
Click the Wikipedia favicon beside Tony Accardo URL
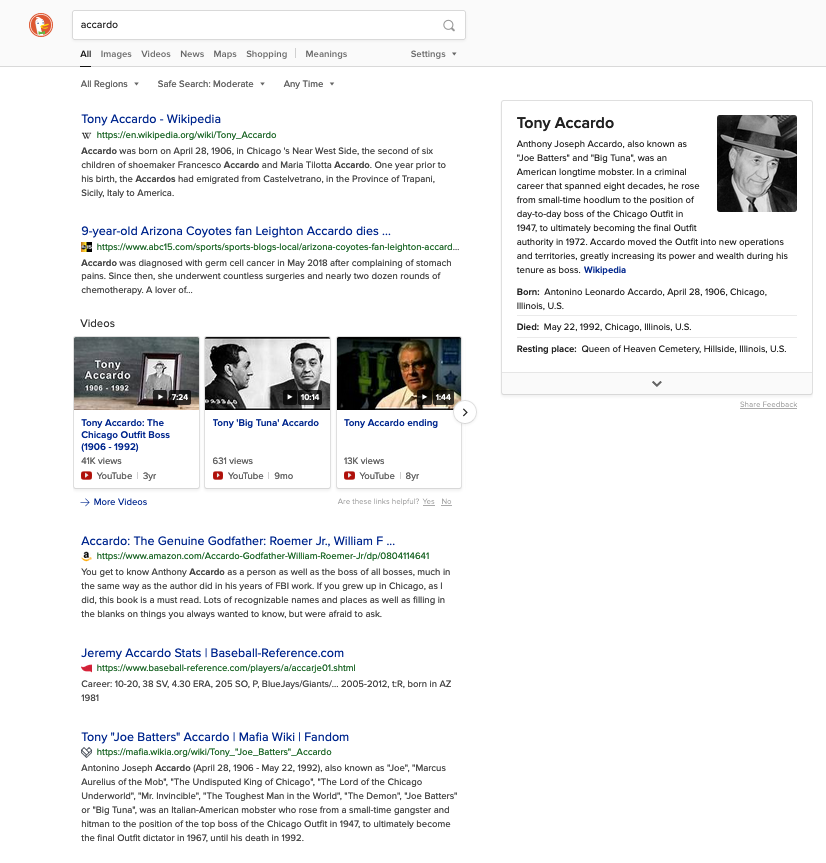pos(86,135)
